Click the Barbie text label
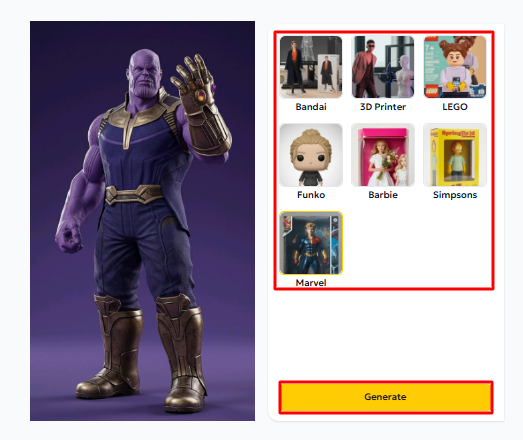The height and width of the screenshot is (440, 523). point(383,195)
